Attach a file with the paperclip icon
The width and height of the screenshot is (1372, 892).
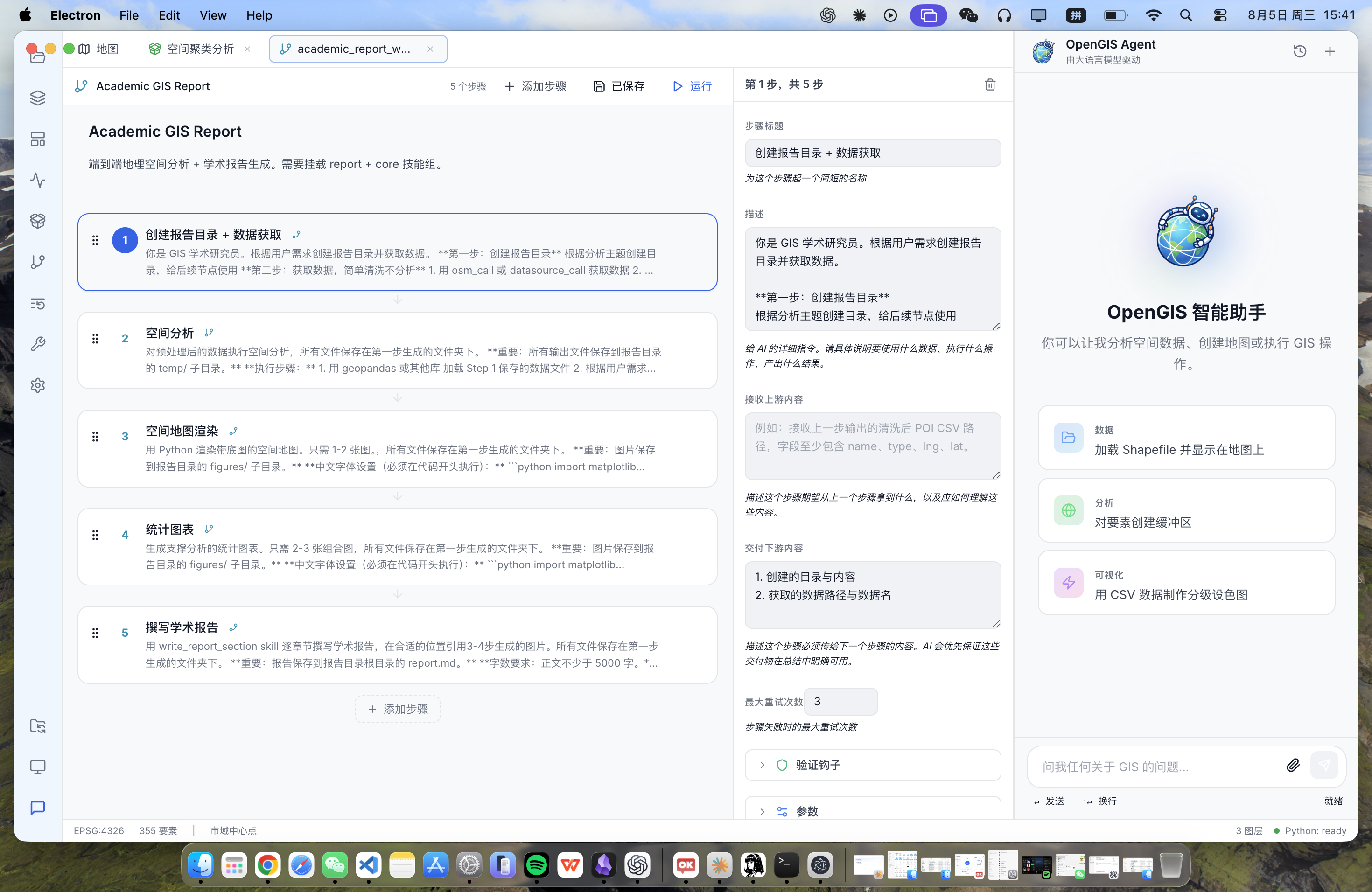point(1293,765)
